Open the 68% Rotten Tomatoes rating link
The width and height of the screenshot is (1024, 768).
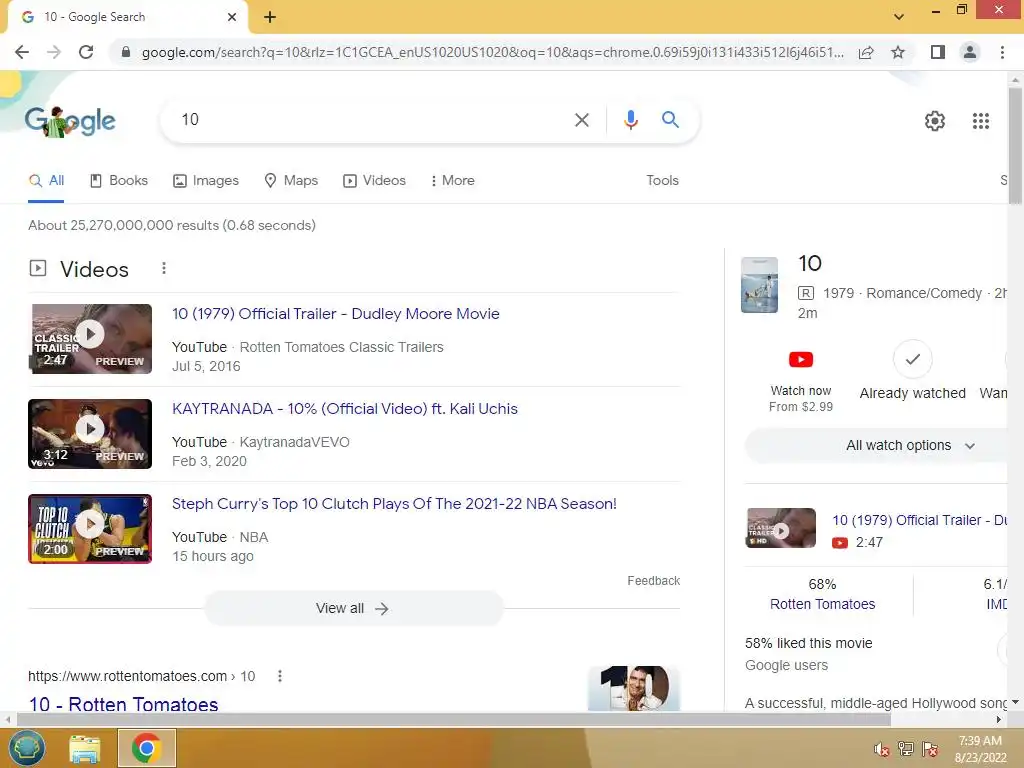(x=822, y=604)
